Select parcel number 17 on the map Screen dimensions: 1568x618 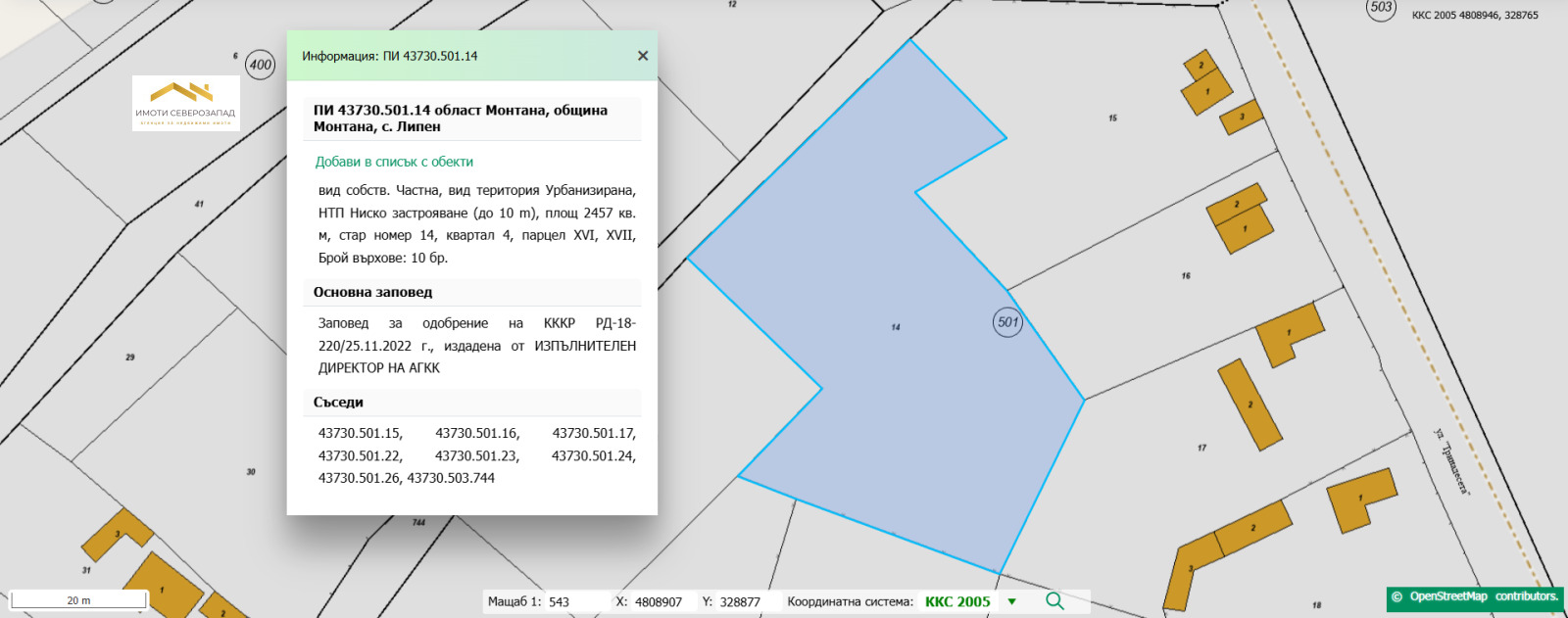point(1201,448)
